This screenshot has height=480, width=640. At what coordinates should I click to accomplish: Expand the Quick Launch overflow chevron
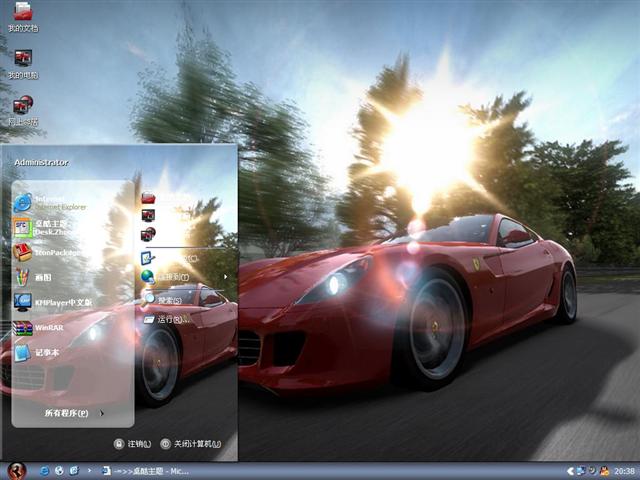coord(89,471)
